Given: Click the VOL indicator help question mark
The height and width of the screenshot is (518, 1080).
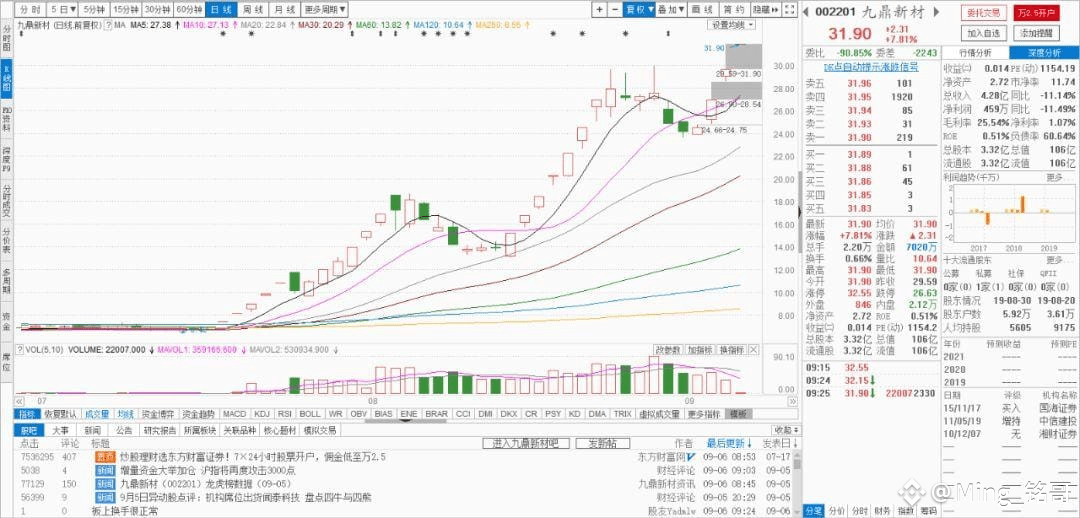Looking at the screenshot, I should tap(20, 350).
